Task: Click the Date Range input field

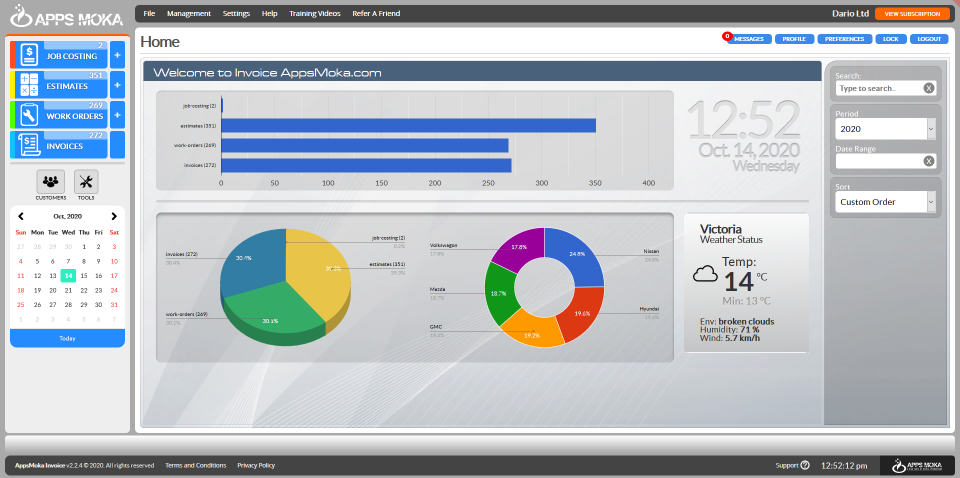Action: pos(879,161)
